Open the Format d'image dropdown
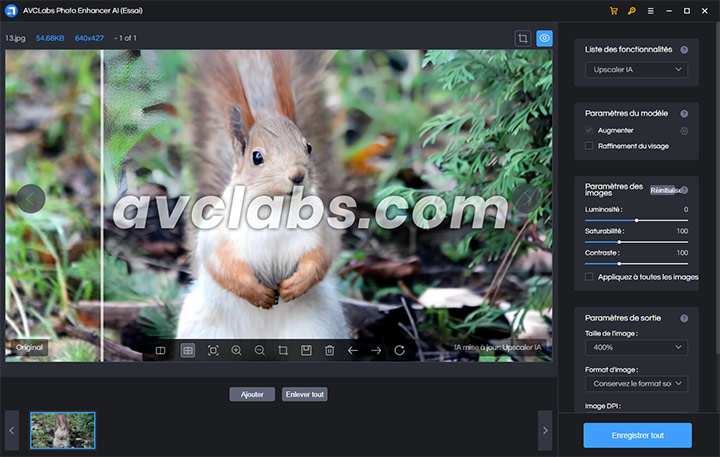The image size is (720, 457). pos(636,384)
